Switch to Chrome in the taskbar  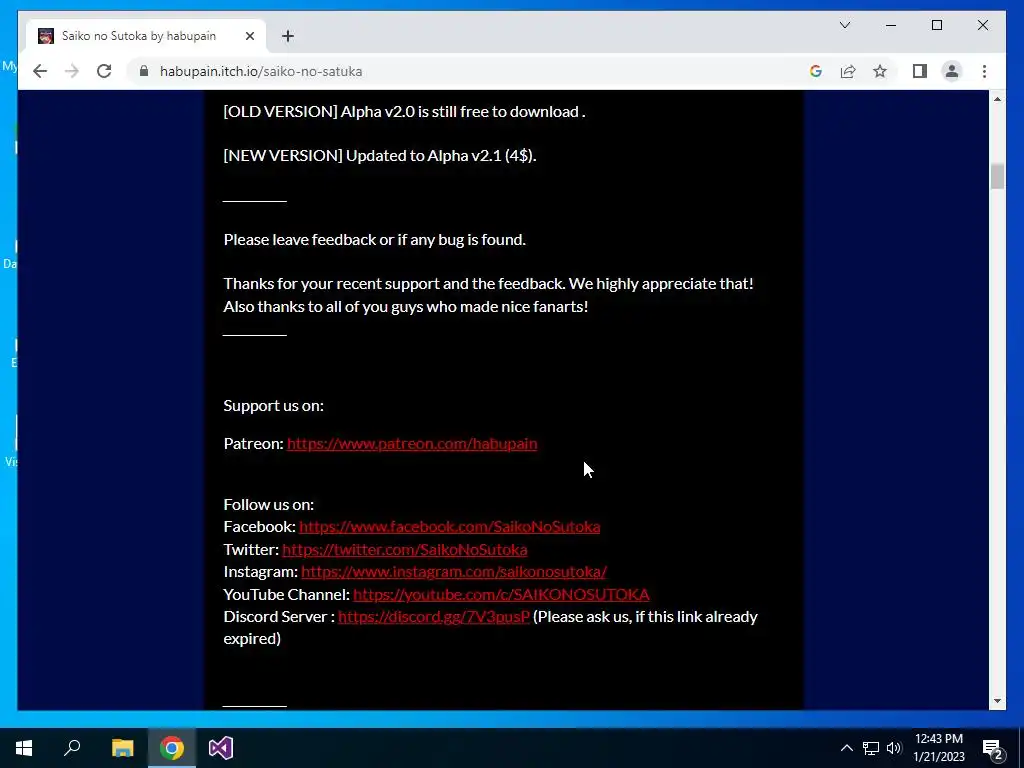pos(172,748)
